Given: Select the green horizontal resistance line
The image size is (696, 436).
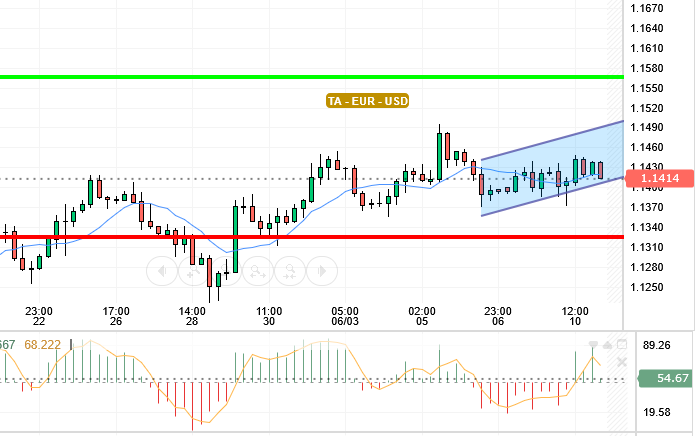Looking at the screenshot, I should pos(312,77).
